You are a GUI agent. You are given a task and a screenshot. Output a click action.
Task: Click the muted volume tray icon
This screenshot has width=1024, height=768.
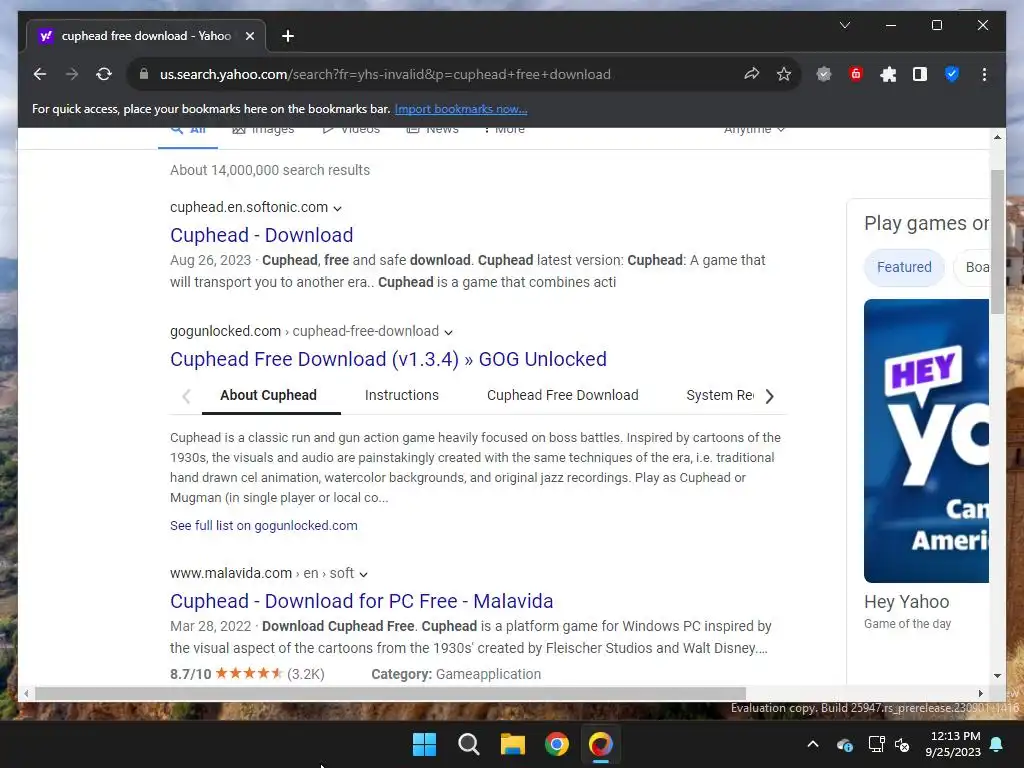[x=903, y=744]
